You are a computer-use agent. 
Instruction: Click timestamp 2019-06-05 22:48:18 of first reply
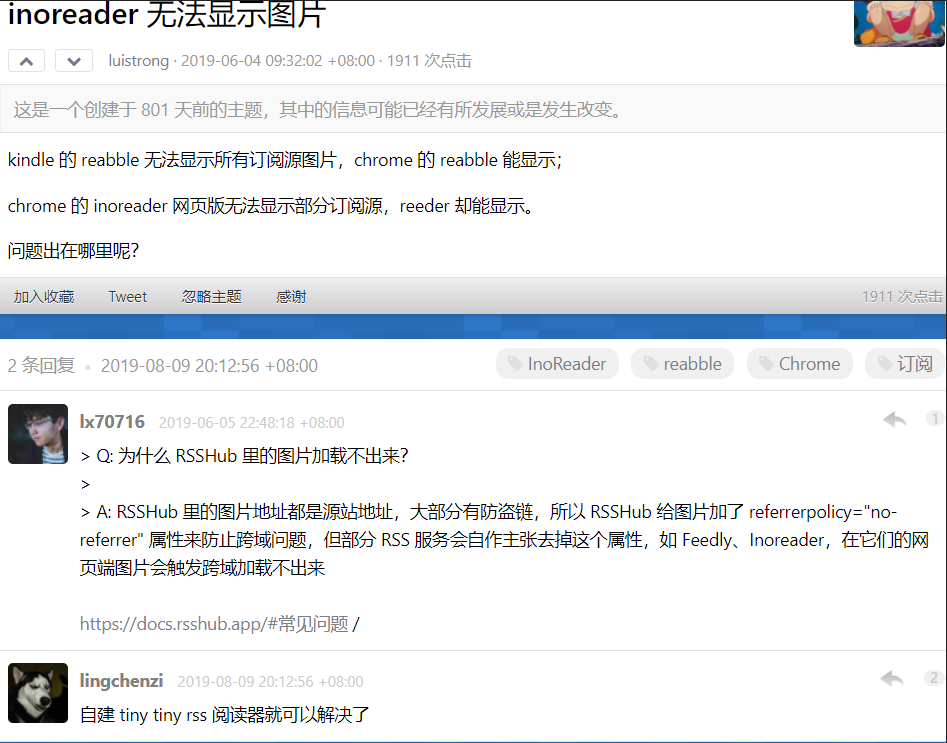point(251,422)
